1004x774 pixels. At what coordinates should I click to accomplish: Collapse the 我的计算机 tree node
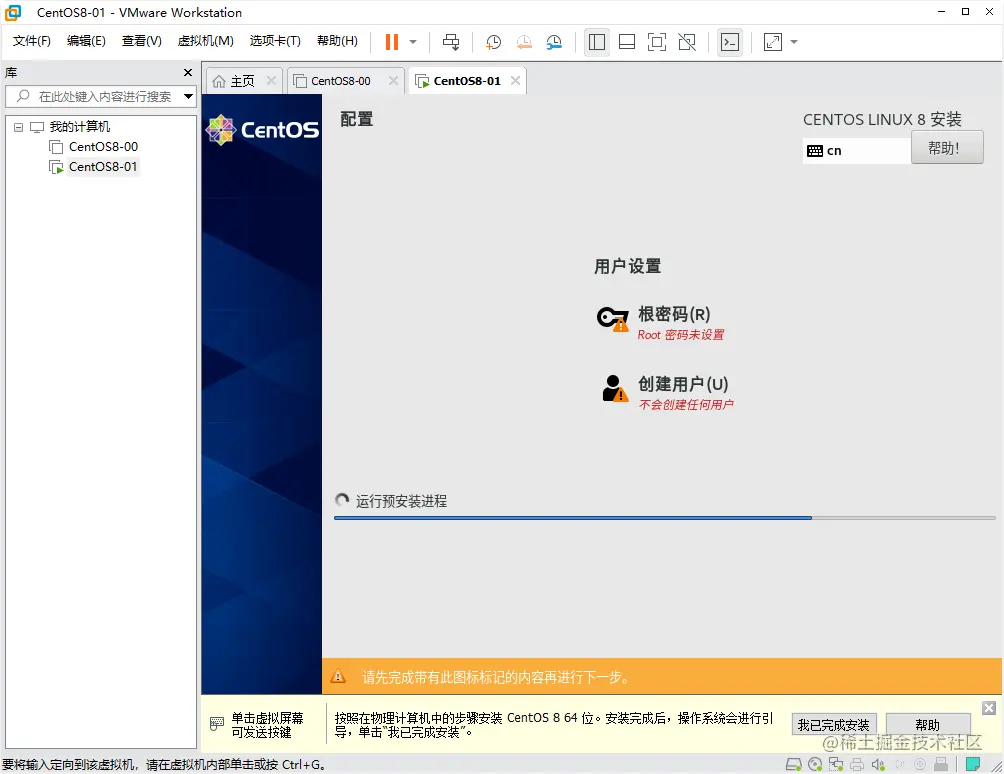click(x=17, y=126)
